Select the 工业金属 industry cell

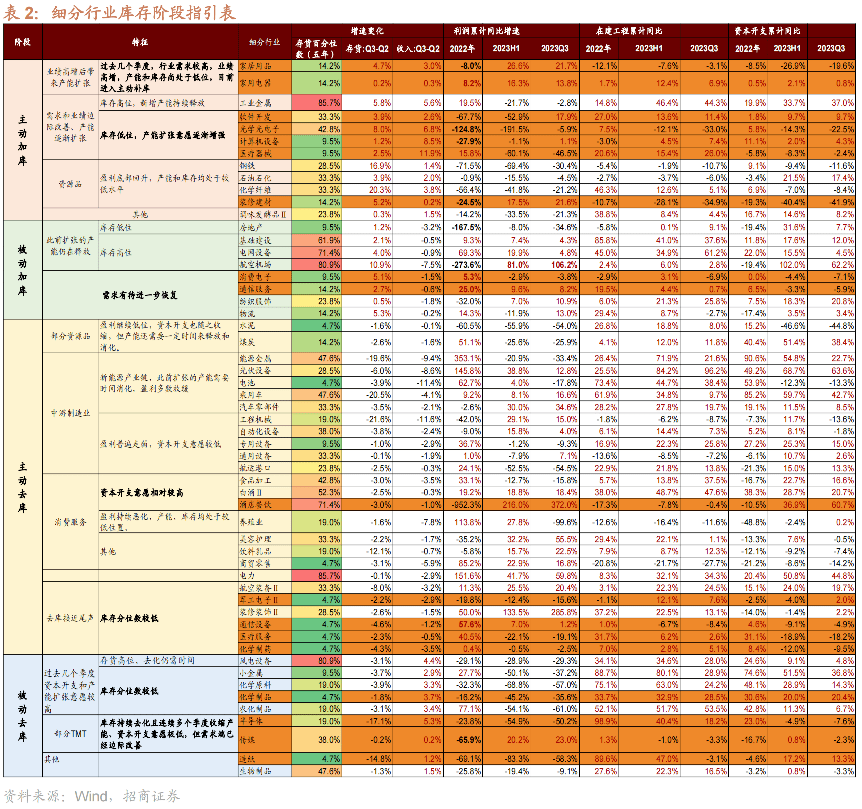pos(260,103)
